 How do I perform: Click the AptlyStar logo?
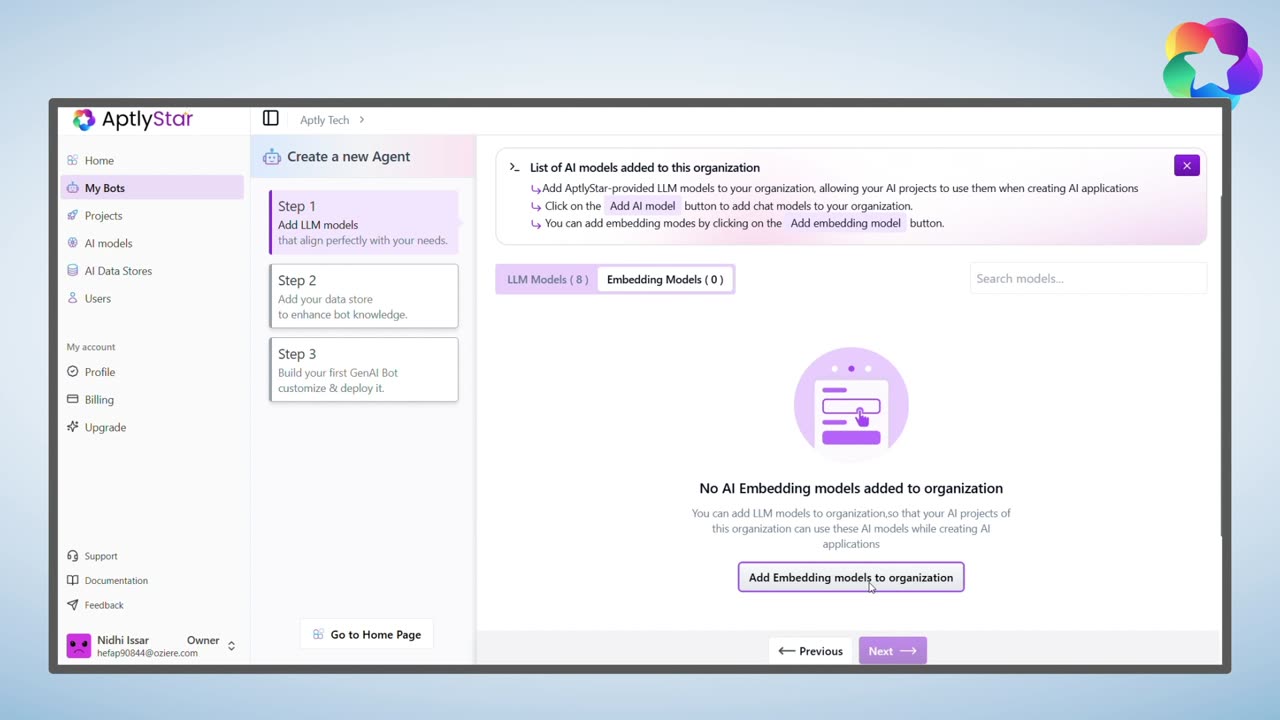[x=133, y=120]
